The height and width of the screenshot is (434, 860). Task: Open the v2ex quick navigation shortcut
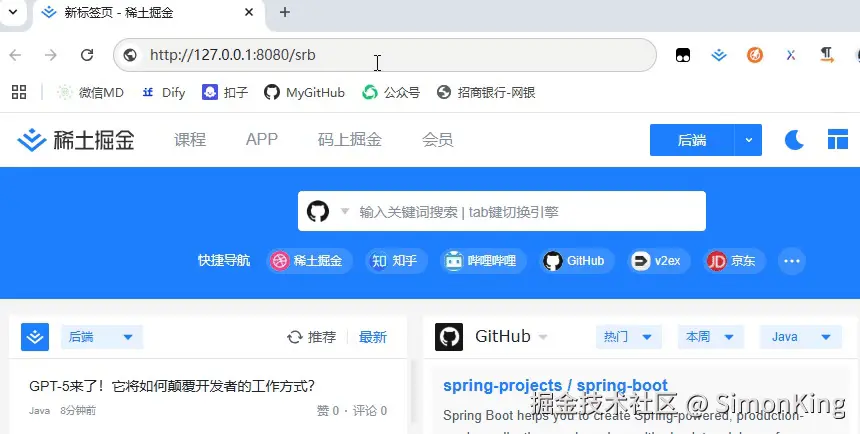pyautogui.click(x=659, y=261)
